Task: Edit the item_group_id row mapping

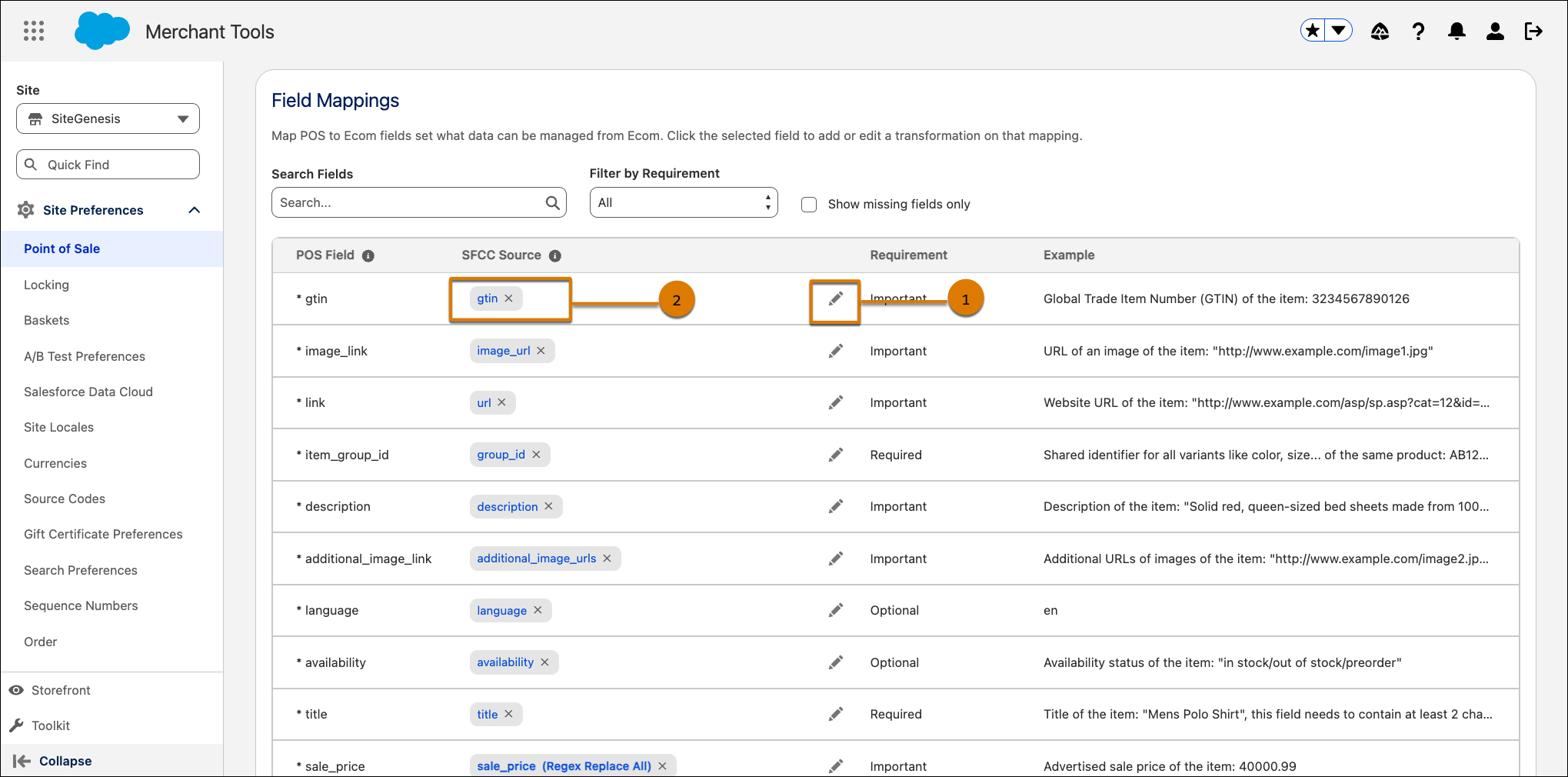Action: click(835, 455)
